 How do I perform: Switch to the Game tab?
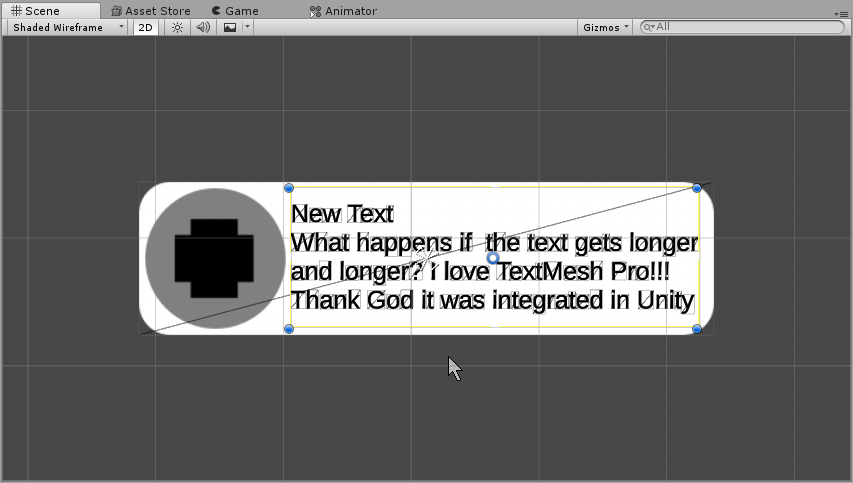[235, 11]
